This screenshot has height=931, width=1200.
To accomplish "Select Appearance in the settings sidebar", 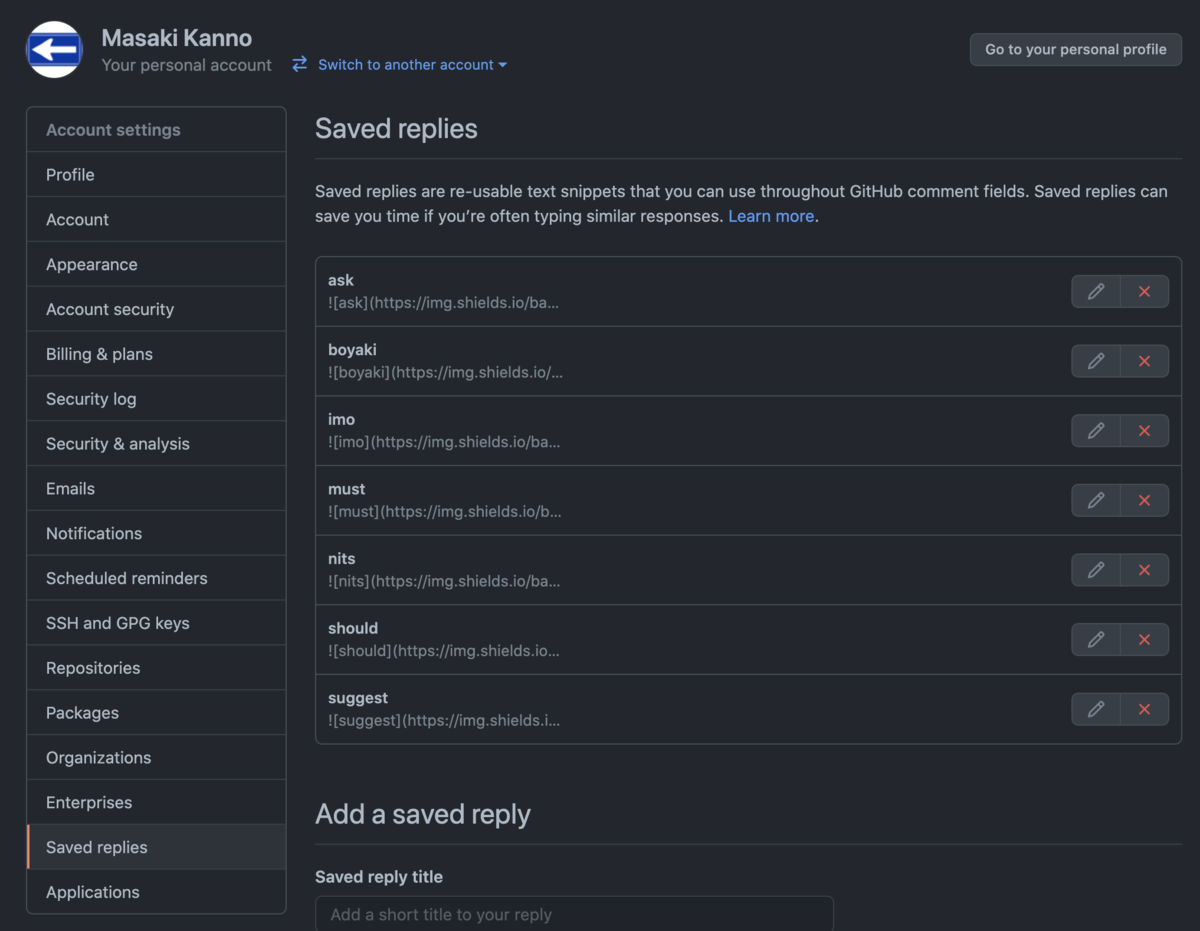I will click(x=92, y=265).
